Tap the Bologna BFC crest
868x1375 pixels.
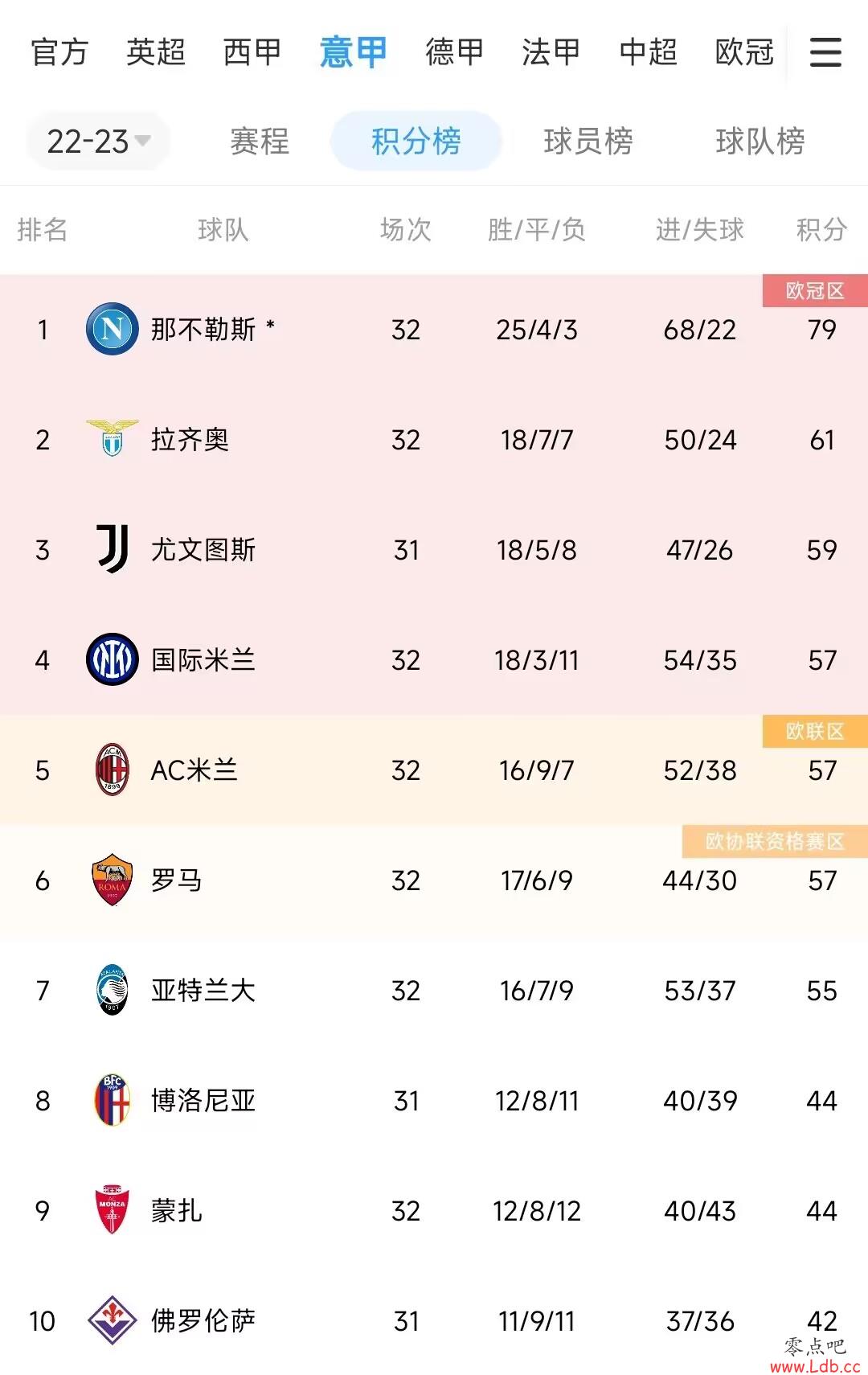(x=113, y=1100)
